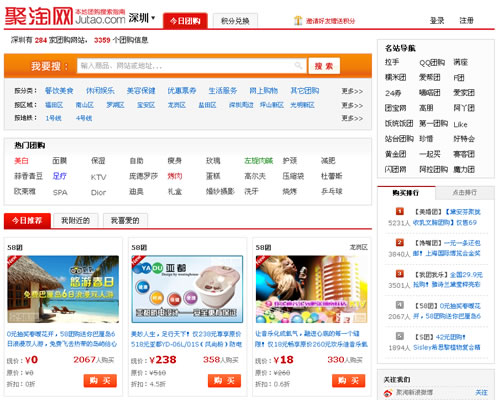Open the 深圳 city selector dropdown
Viewport: 500px width, 400px height.
point(142,18)
